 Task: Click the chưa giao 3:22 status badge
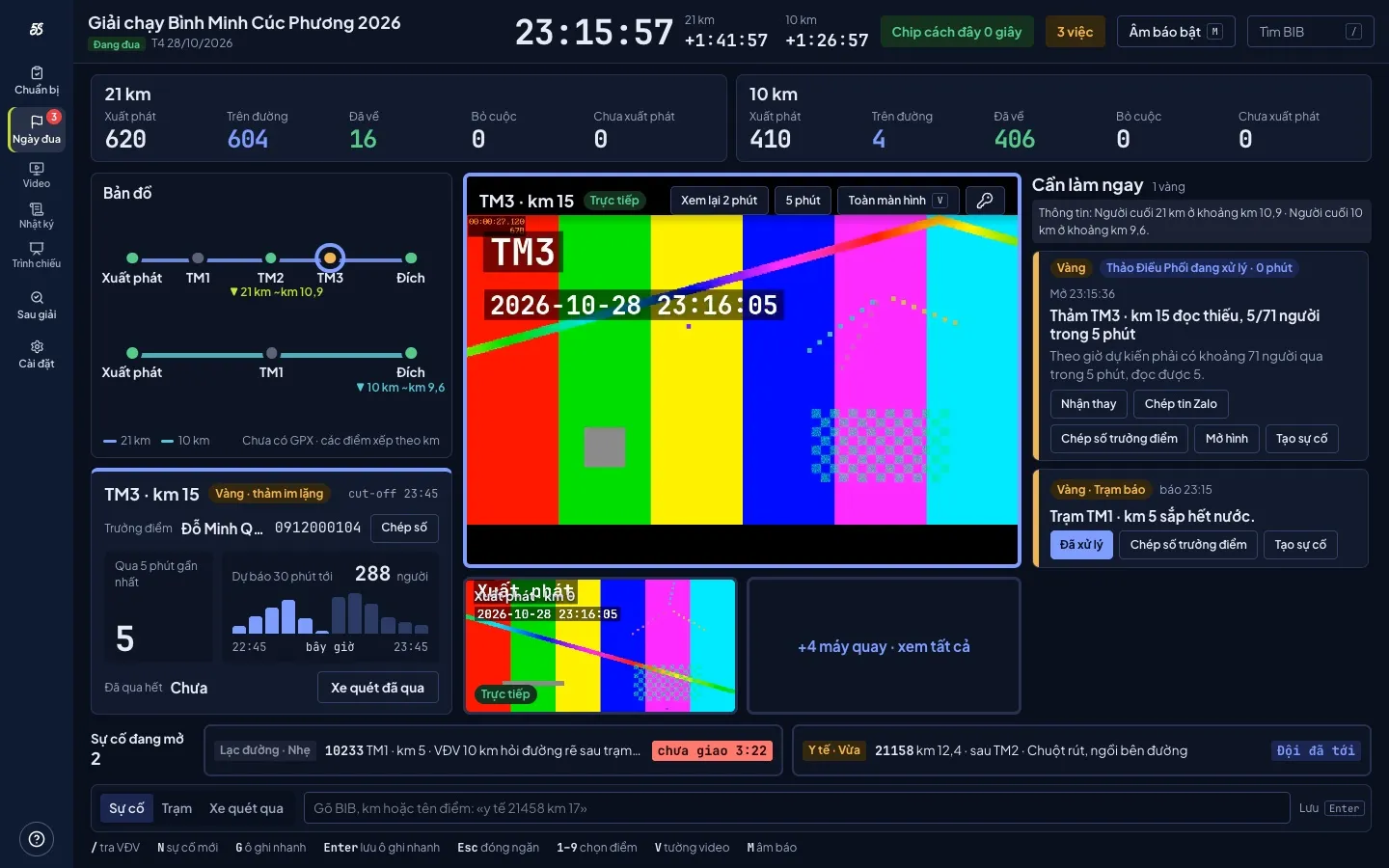[712, 750]
